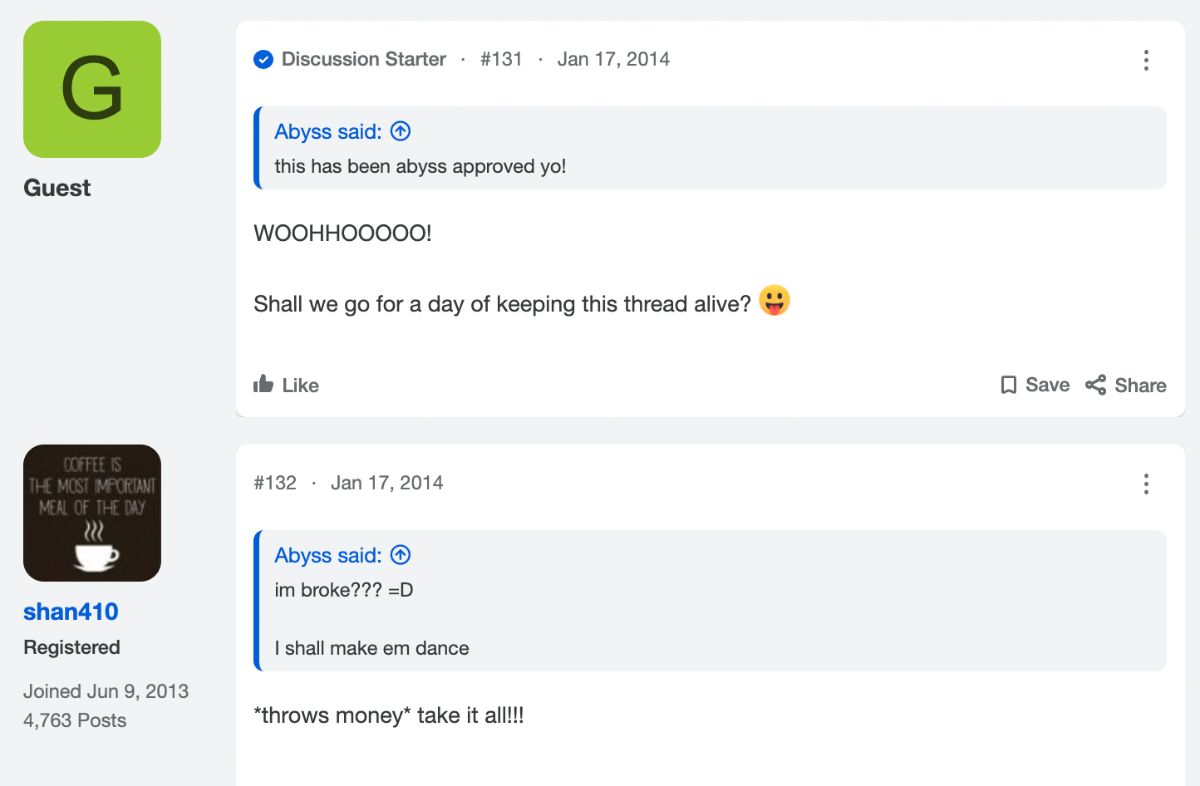1200x786 pixels.
Task: Open permalink for post #132
Action: coord(275,483)
